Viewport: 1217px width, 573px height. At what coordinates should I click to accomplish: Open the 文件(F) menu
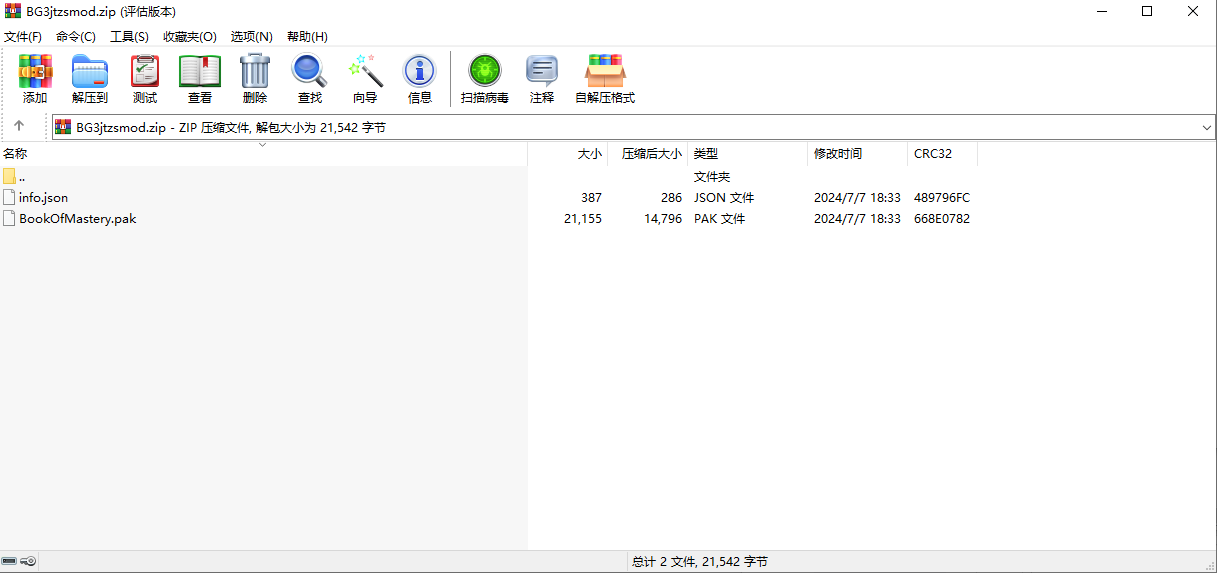coord(23,36)
